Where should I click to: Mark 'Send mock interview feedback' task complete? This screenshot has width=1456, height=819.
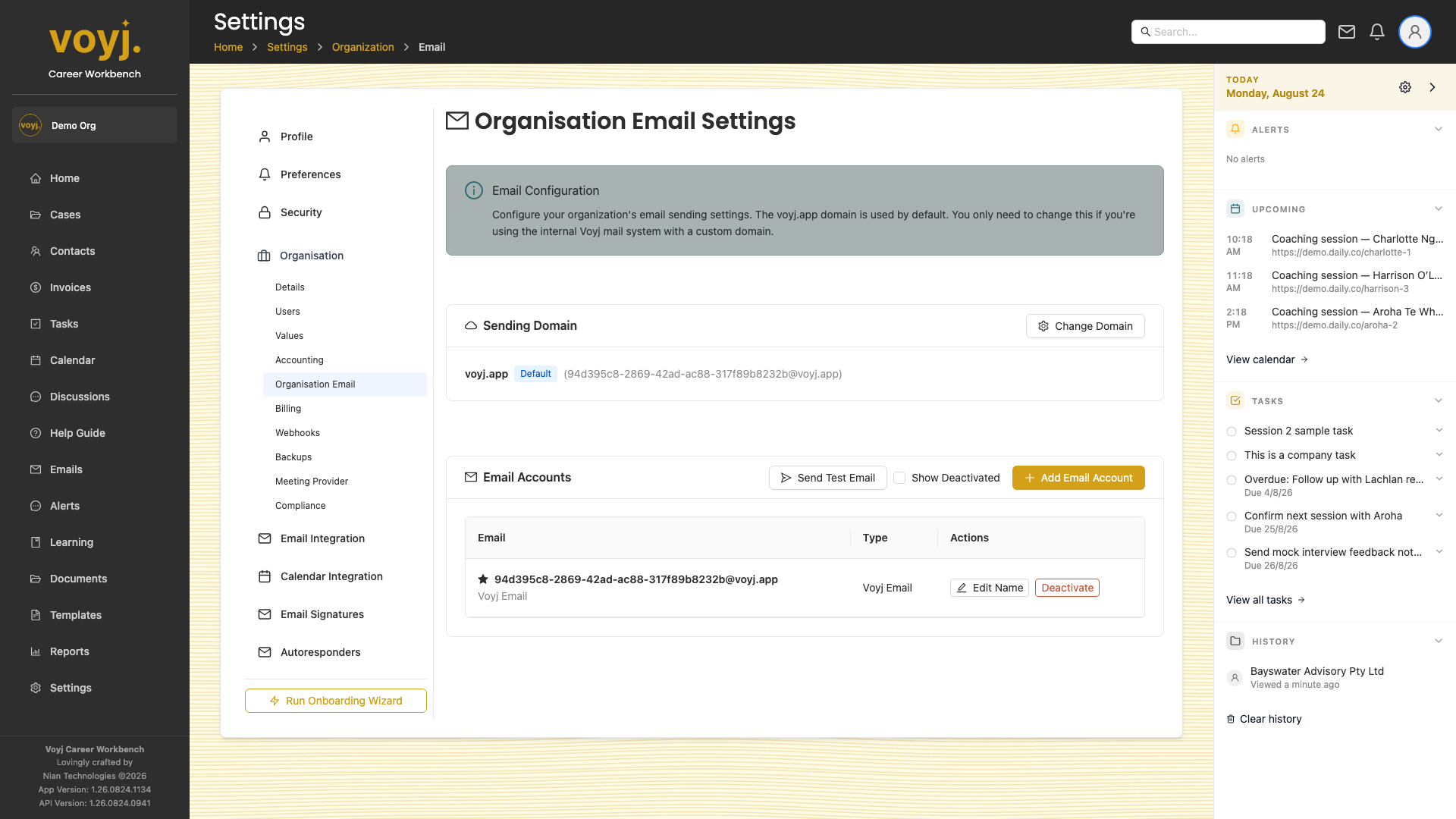[1232, 553]
